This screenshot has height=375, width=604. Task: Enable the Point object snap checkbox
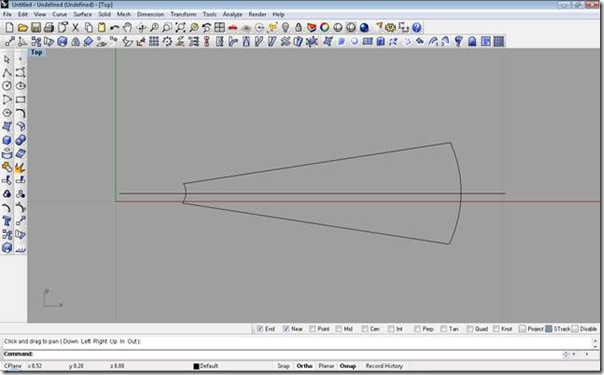312,329
